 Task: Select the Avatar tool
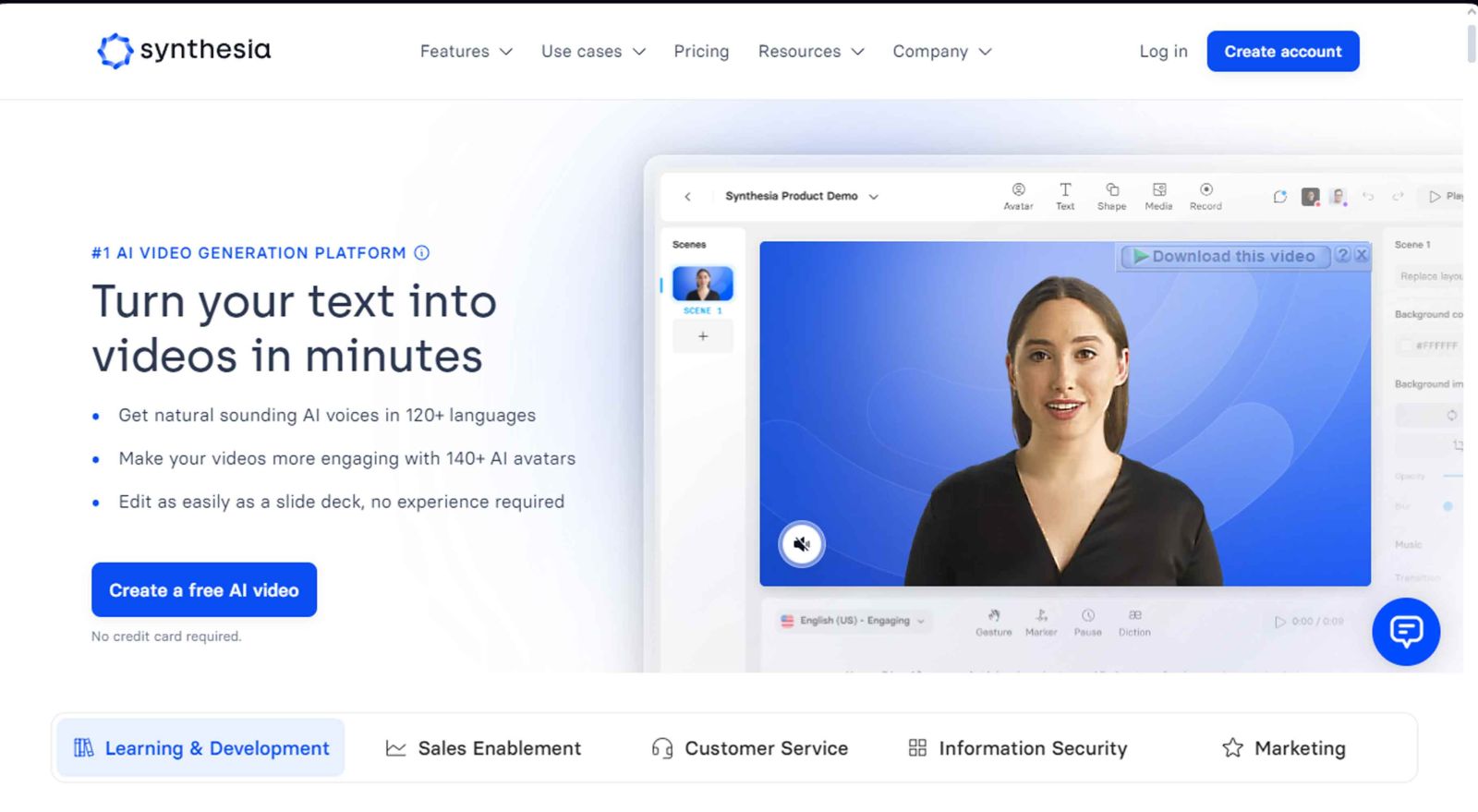pyautogui.click(x=1018, y=197)
